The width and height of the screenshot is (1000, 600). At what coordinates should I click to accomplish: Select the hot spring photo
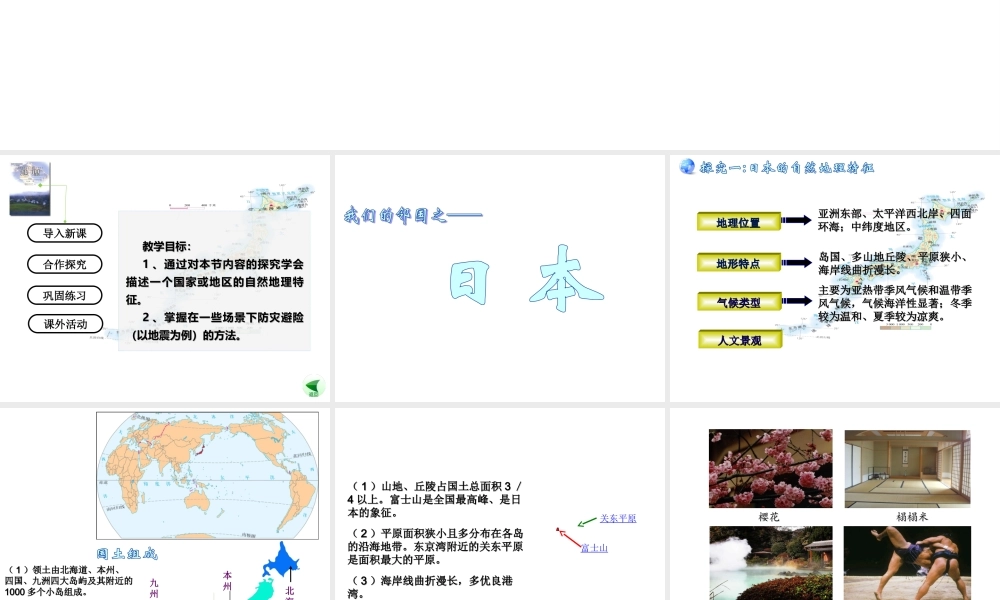(x=770, y=563)
